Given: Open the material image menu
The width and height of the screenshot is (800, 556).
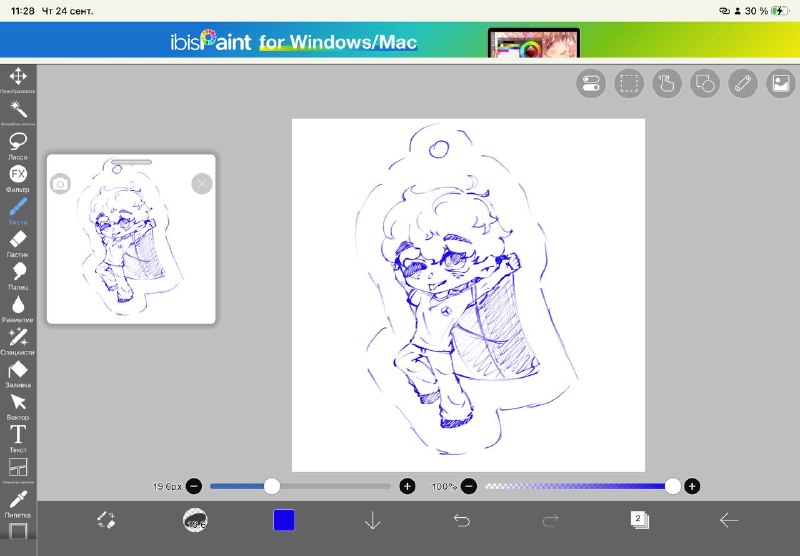Looking at the screenshot, I should click(781, 83).
